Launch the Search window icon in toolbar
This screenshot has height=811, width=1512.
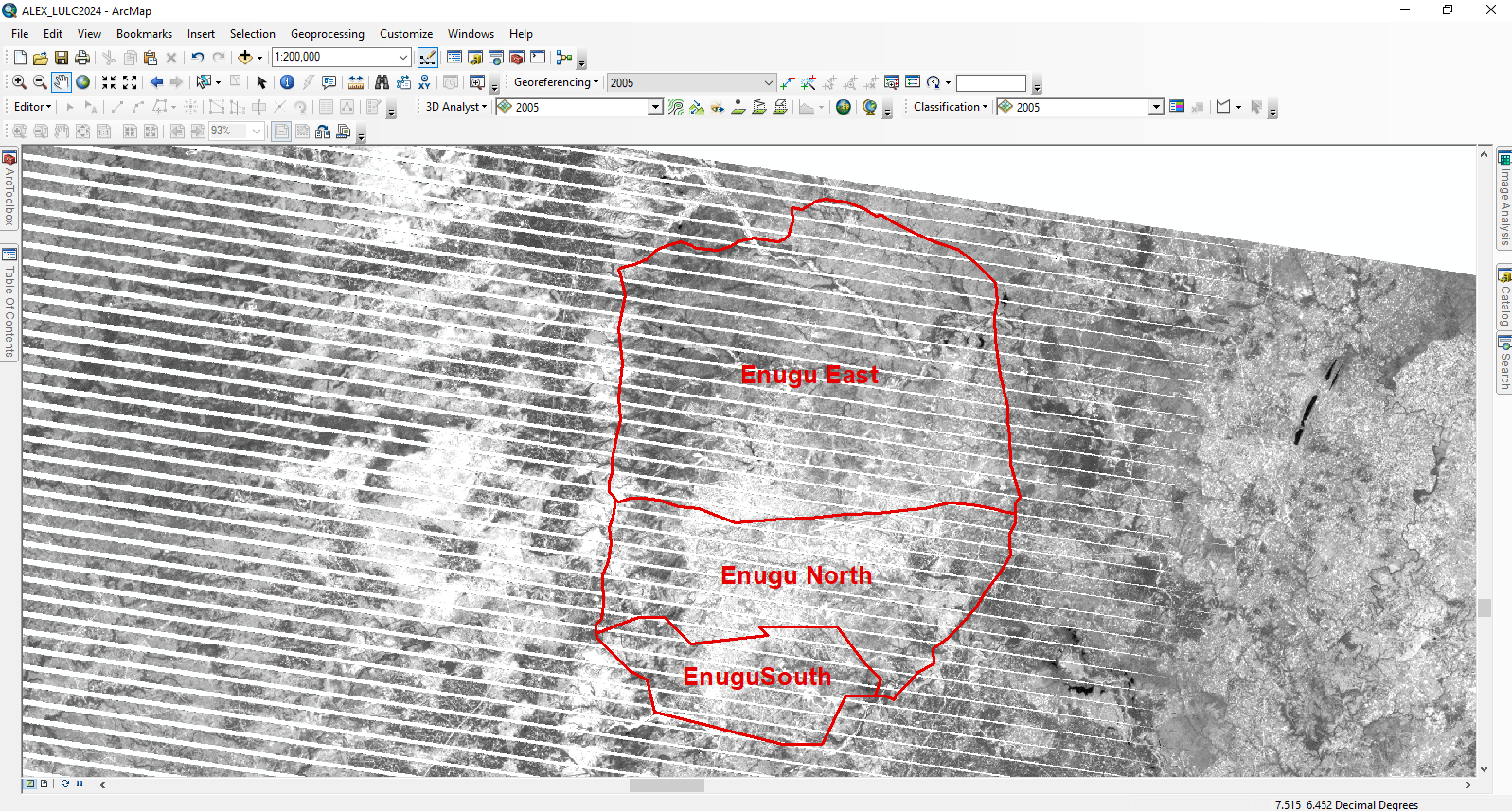click(x=496, y=58)
